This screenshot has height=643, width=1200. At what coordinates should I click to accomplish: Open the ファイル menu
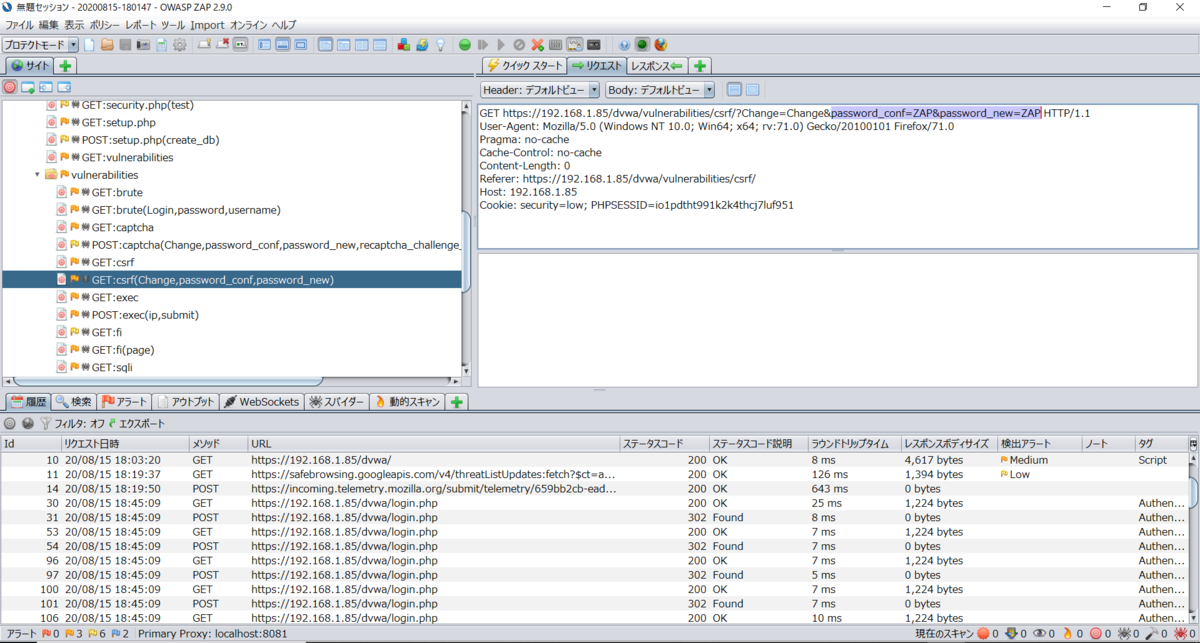[x=19, y=24]
